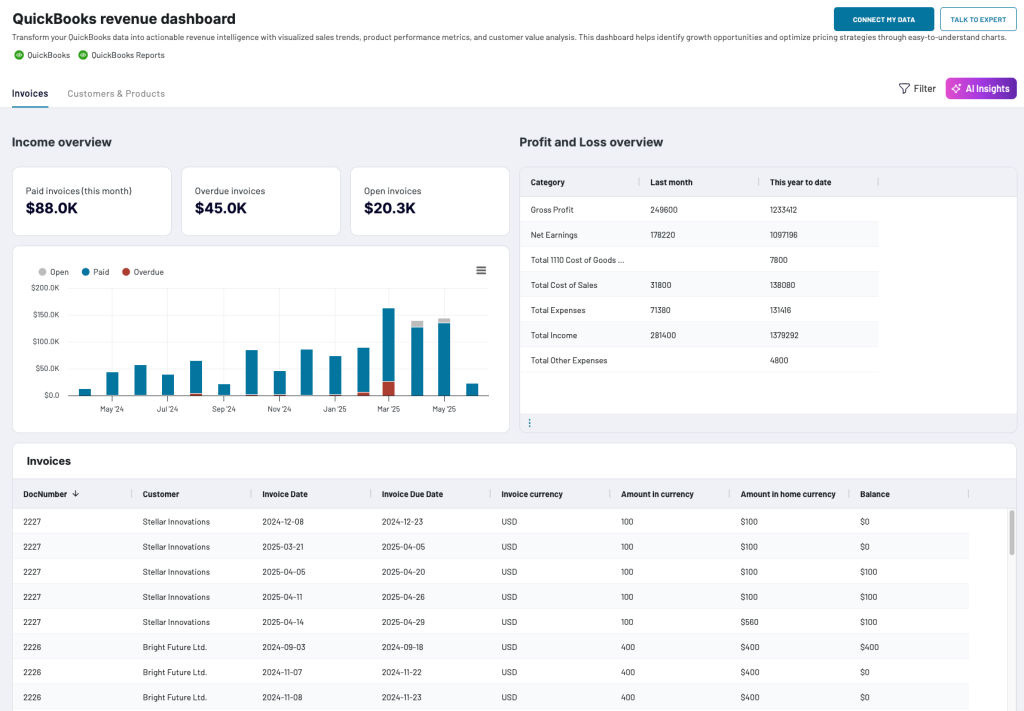Image resolution: width=1024 pixels, height=711 pixels.
Task: Click the Filter button label
Action: [925, 88]
